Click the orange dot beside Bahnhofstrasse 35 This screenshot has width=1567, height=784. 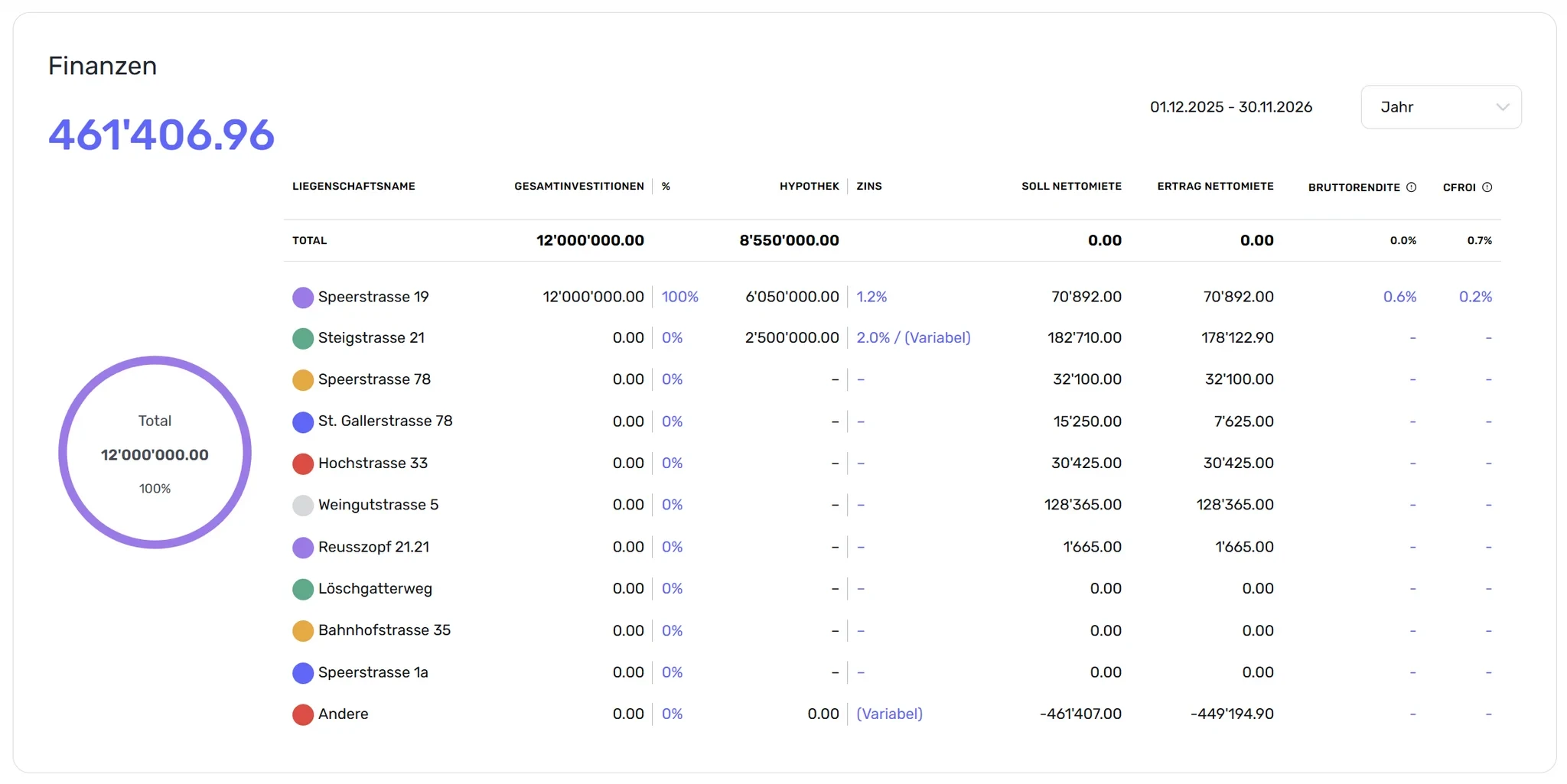point(303,631)
